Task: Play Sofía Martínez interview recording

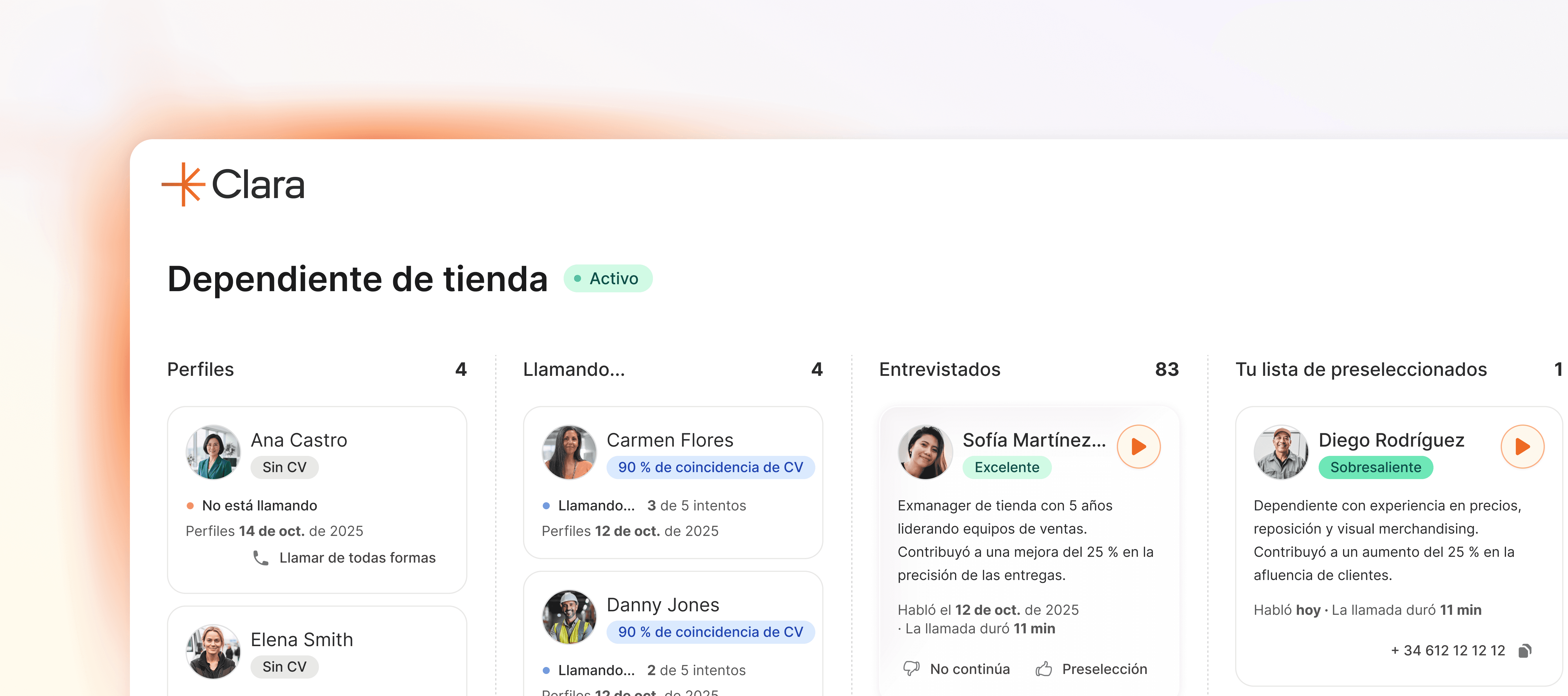Action: [1138, 446]
